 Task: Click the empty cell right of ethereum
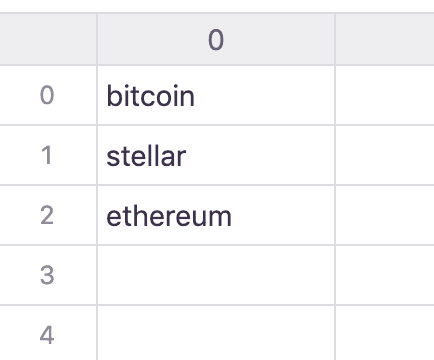tap(385, 215)
